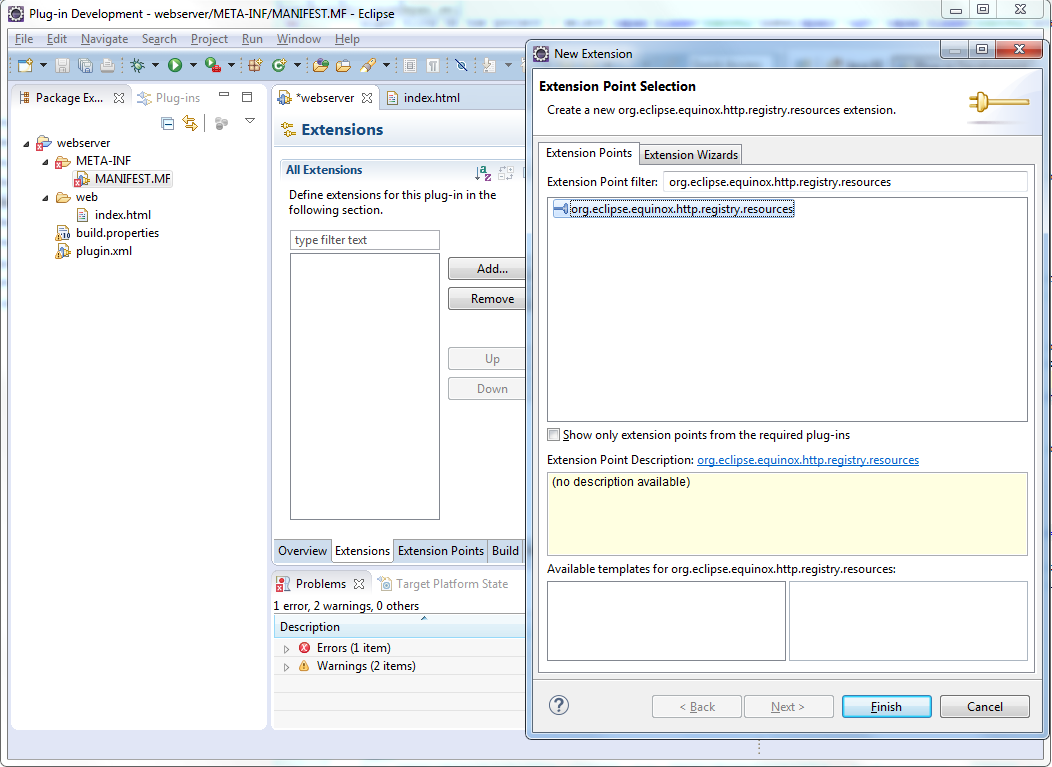
Task: Expand the Errors (1 item) row
Action: tap(286, 649)
